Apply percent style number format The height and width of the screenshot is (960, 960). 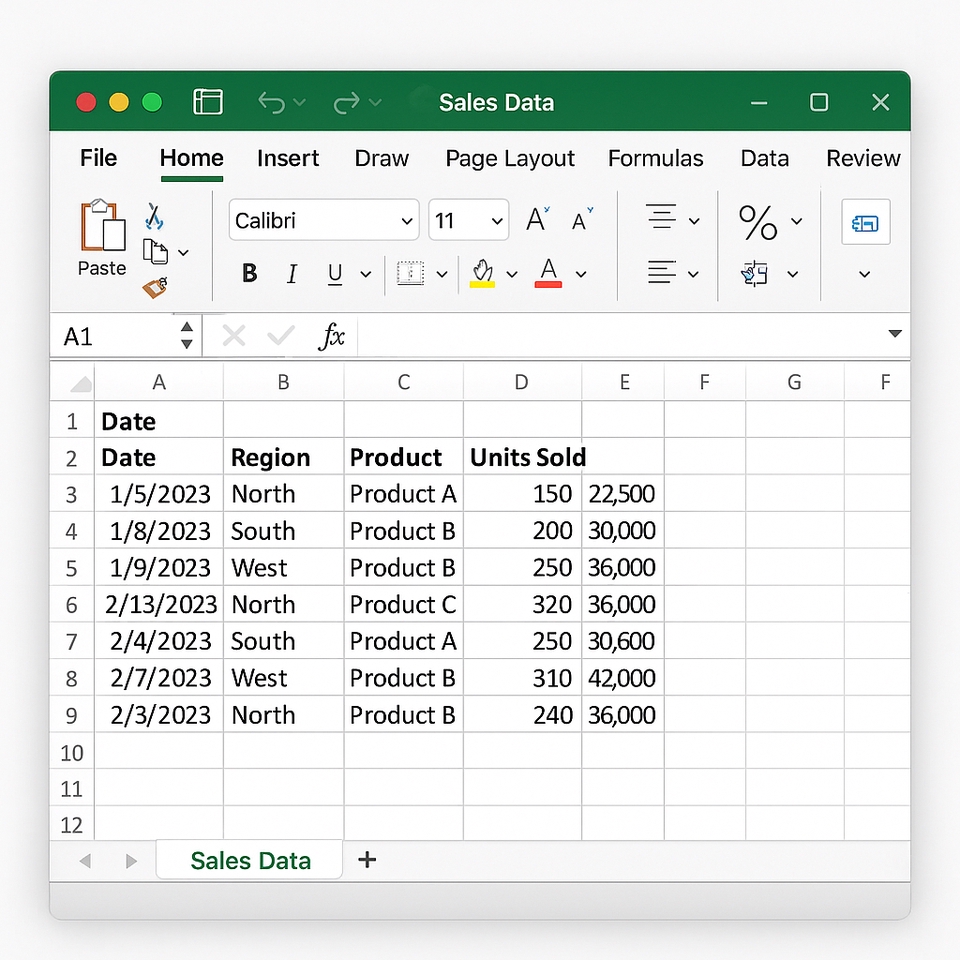pyautogui.click(x=757, y=222)
